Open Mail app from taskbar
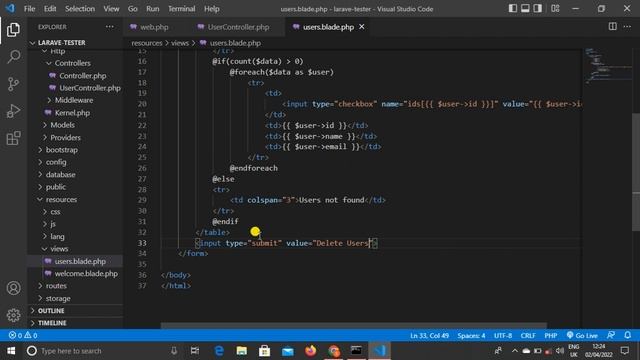The image size is (640, 360). point(288,351)
